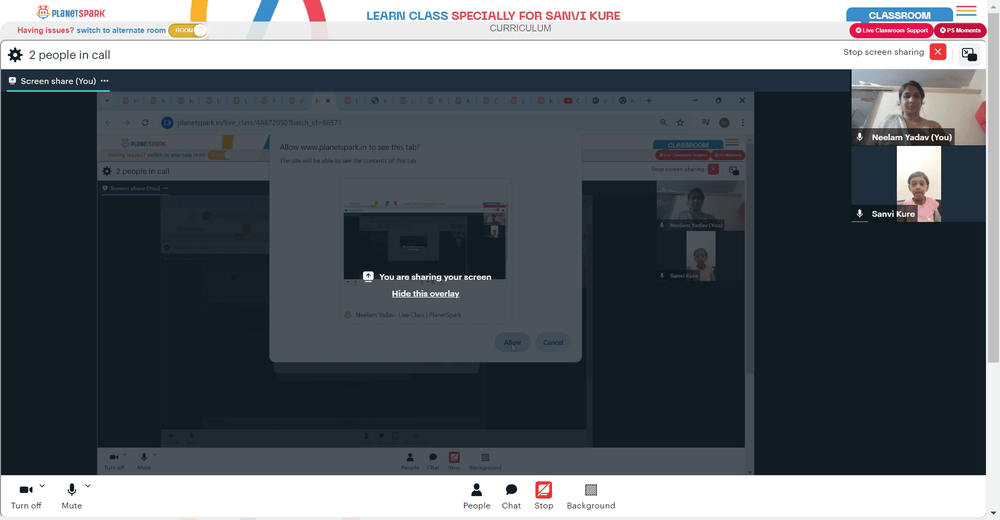
Task: Toggle the ROOM alternate room switch
Action: click(x=188, y=30)
